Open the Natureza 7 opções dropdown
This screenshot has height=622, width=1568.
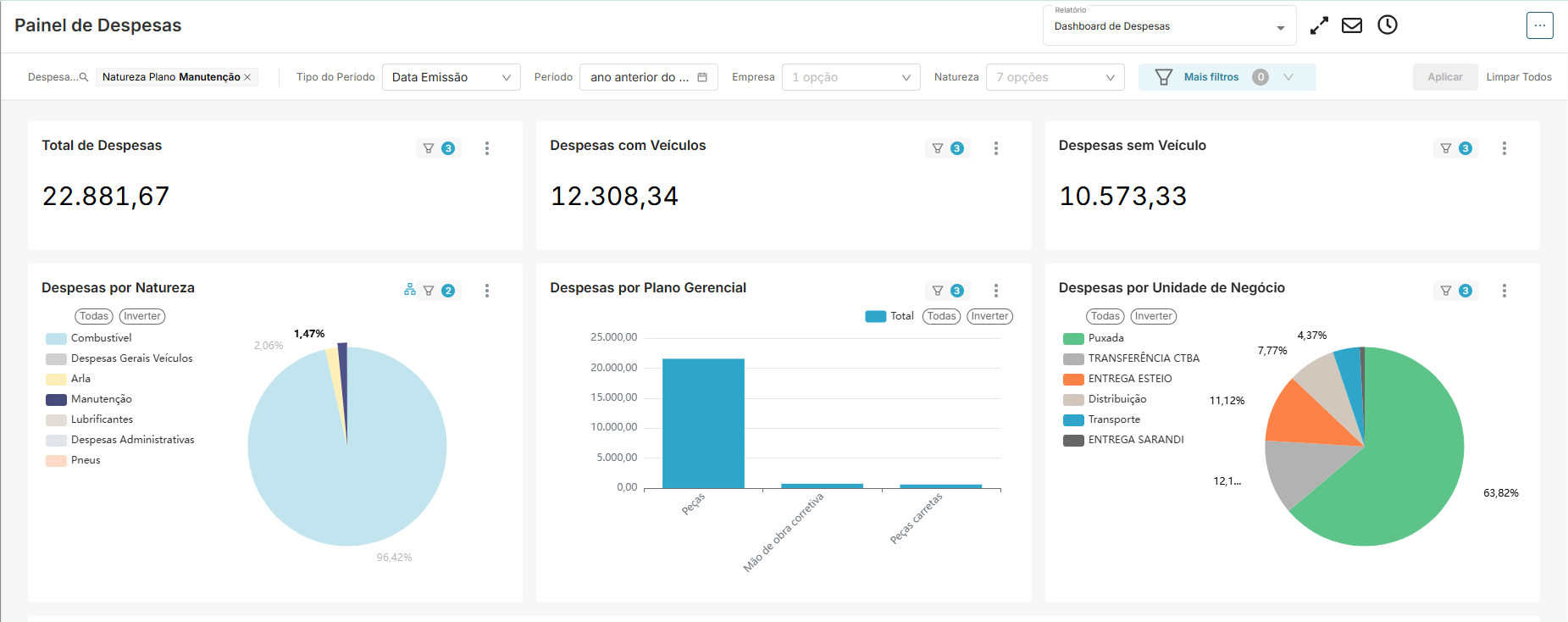tap(1055, 77)
